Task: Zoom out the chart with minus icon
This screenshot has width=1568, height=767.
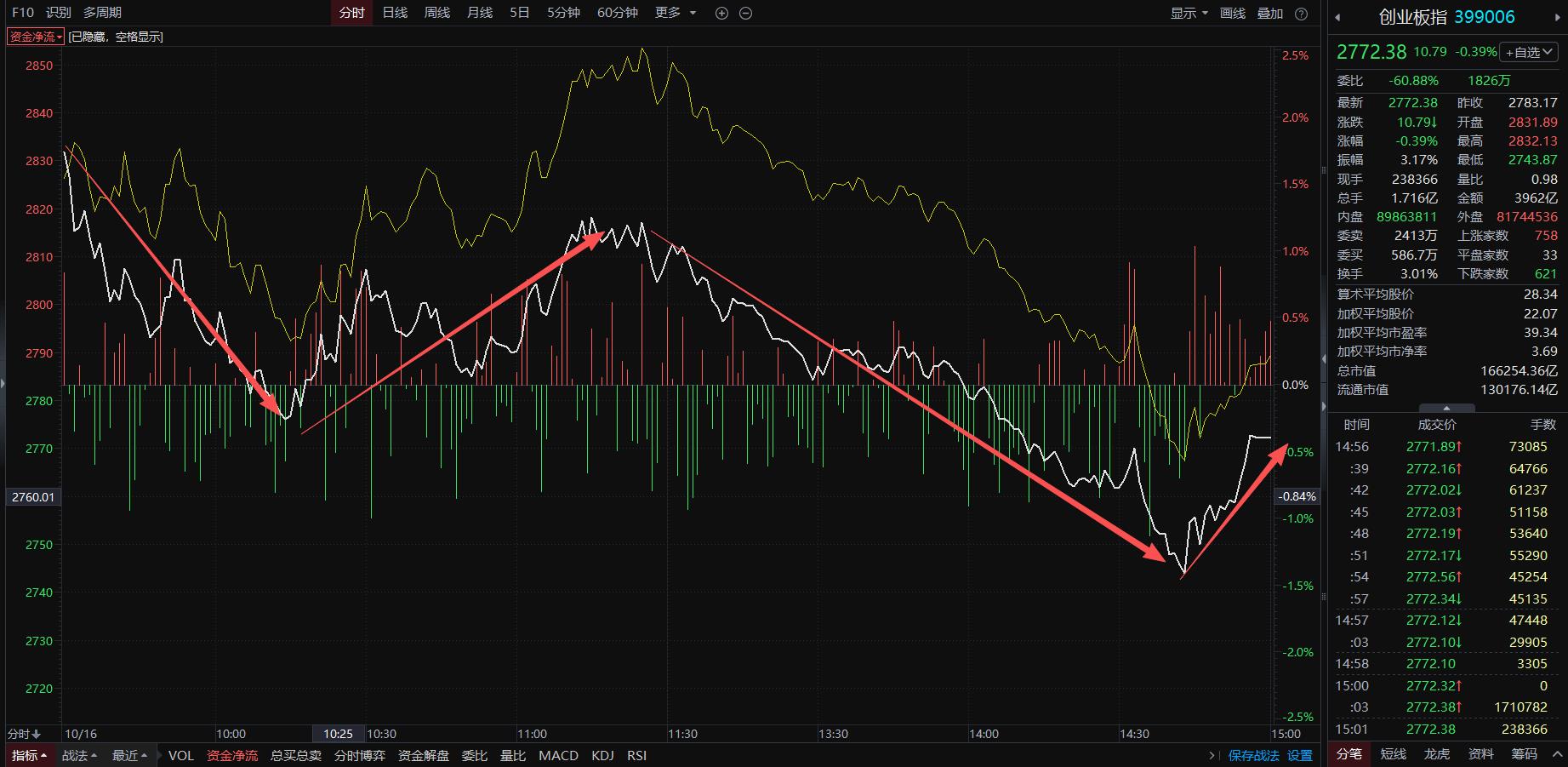Action: pos(746,14)
